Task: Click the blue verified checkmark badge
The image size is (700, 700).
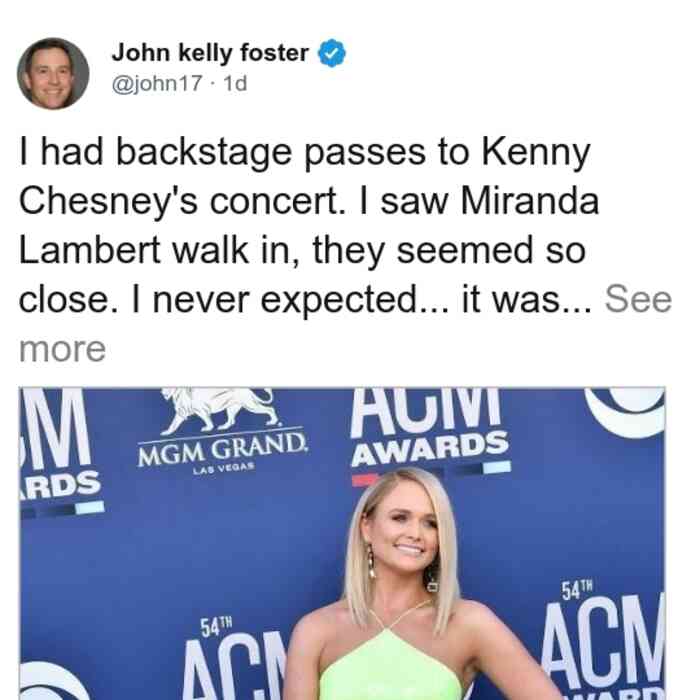Action: 331,53
